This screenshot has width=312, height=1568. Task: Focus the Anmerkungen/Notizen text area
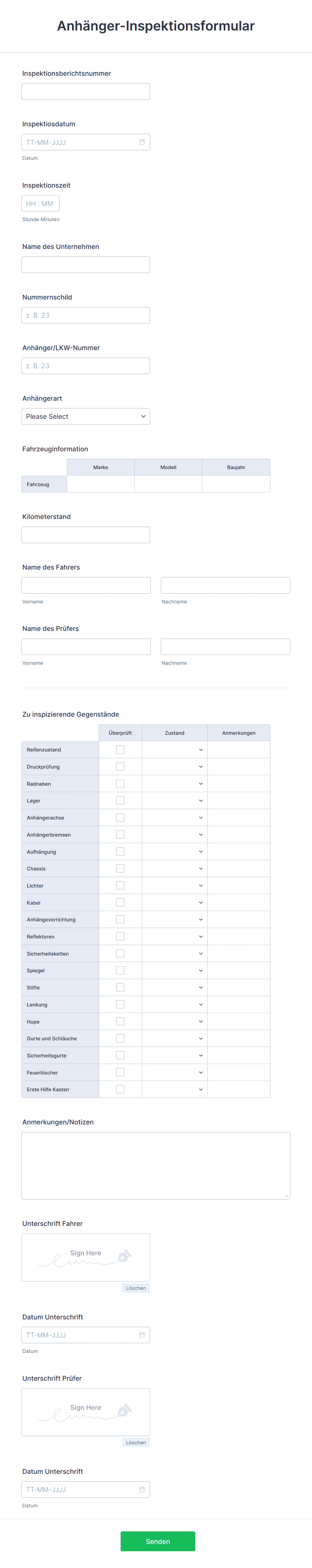point(156,1166)
